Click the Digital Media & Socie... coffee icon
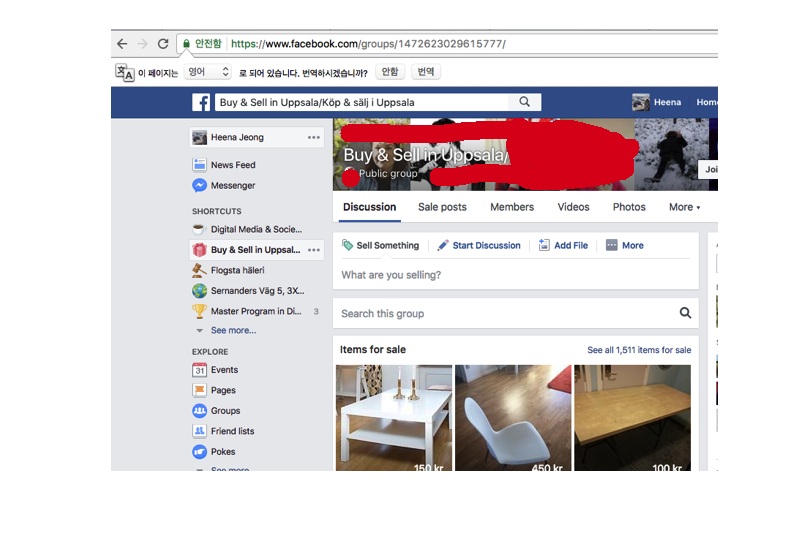This screenshot has height=552, width=800. tap(199, 229)
